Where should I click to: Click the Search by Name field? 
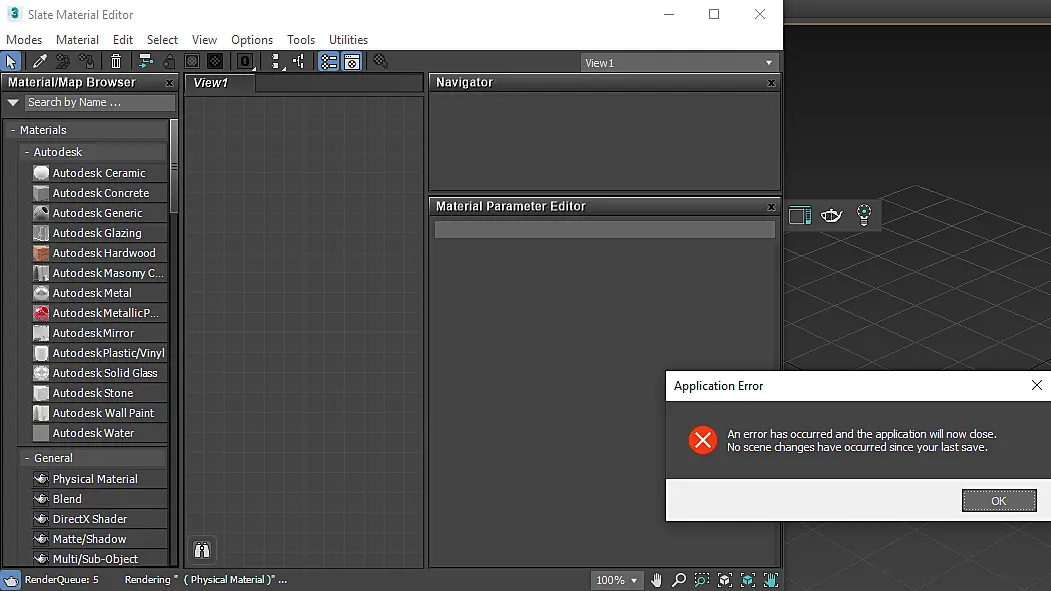point(100,103)
